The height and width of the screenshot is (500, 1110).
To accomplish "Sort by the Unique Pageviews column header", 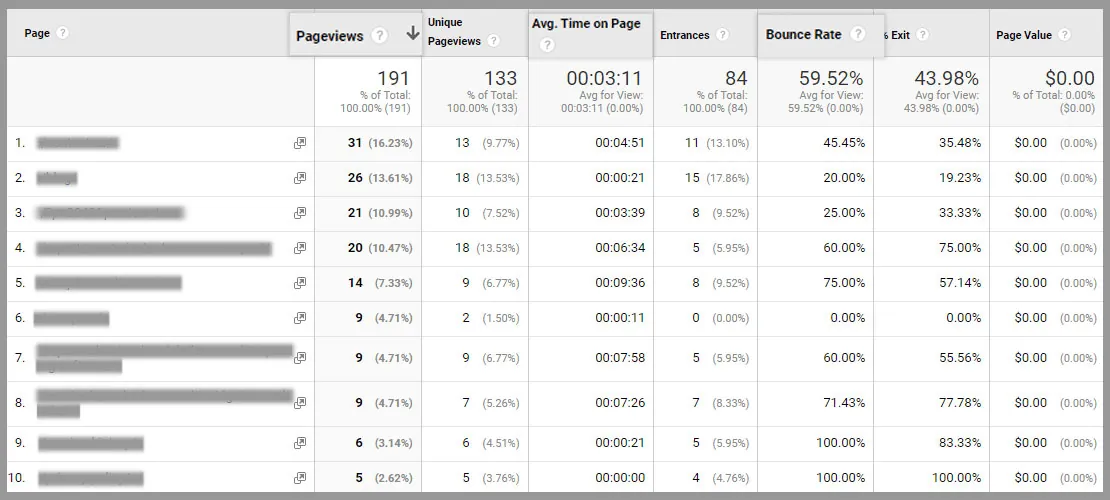I will (x=454, y=32).
